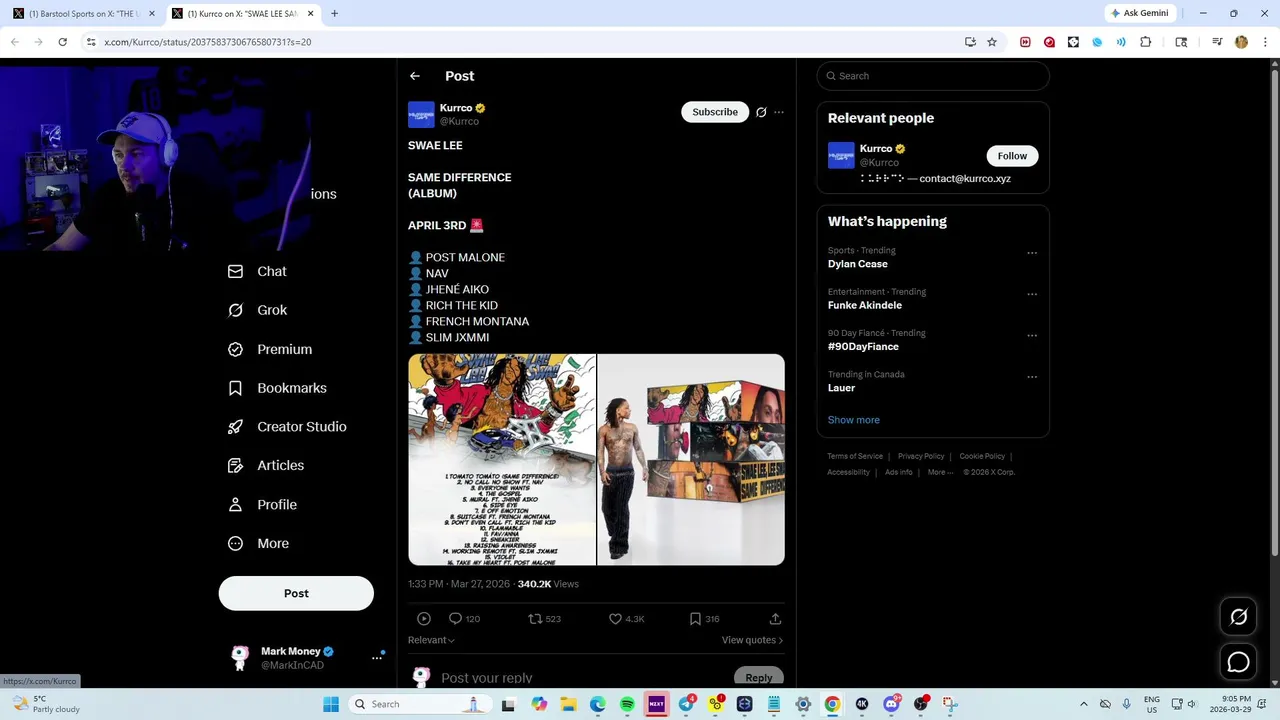The image size is (1280, 720).
Task: Click the floating chat bubble button
Action: pos(1238,662)
